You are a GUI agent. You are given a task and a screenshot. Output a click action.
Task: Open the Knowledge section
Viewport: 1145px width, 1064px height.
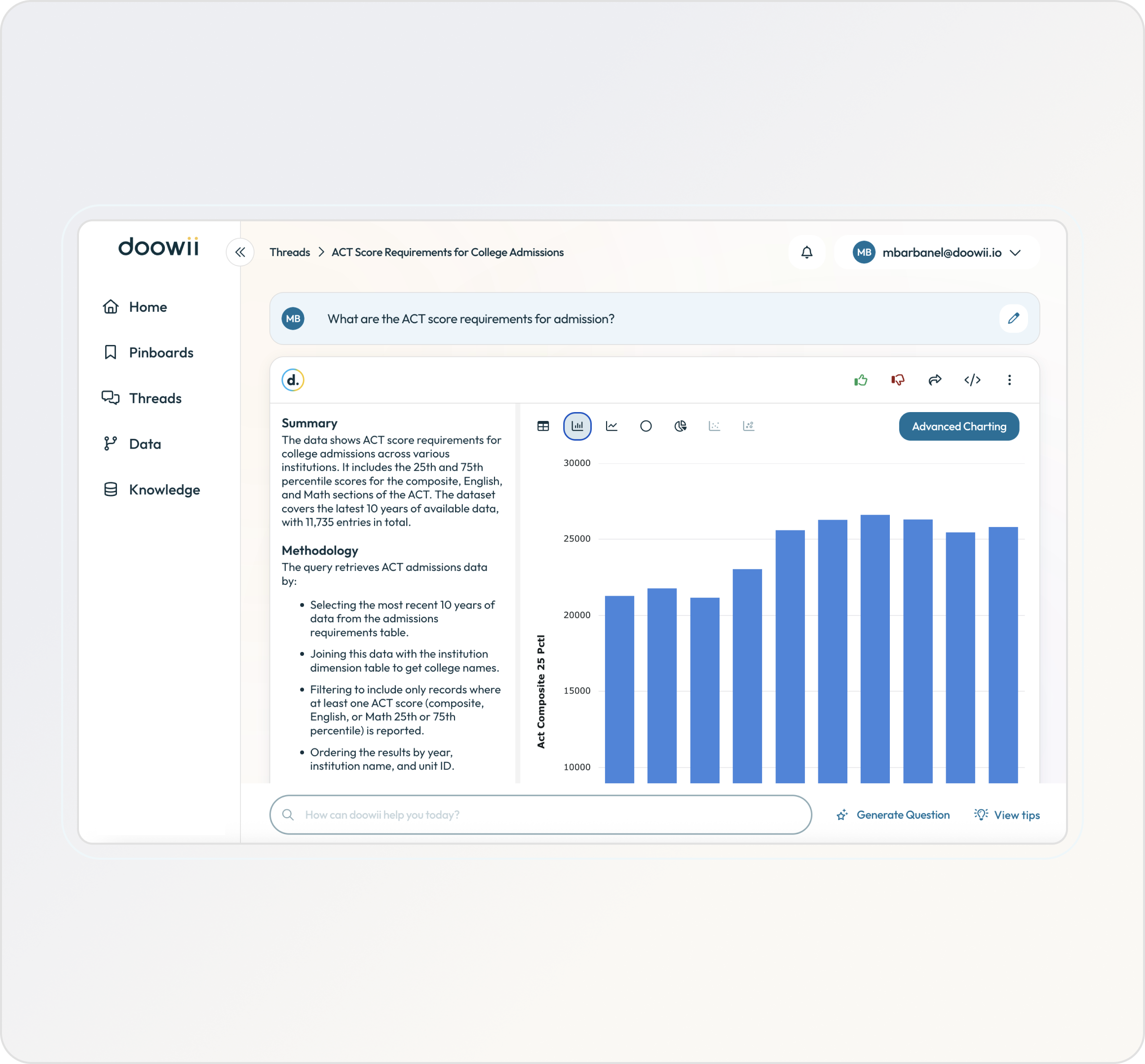pos(164,490)
